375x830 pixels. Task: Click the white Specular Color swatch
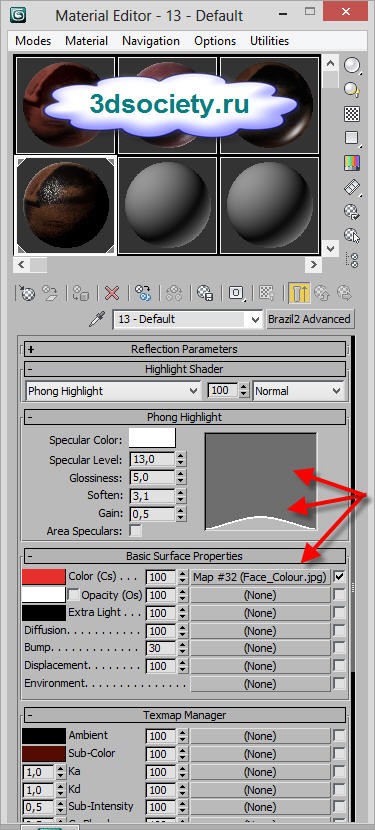point(153,439)
